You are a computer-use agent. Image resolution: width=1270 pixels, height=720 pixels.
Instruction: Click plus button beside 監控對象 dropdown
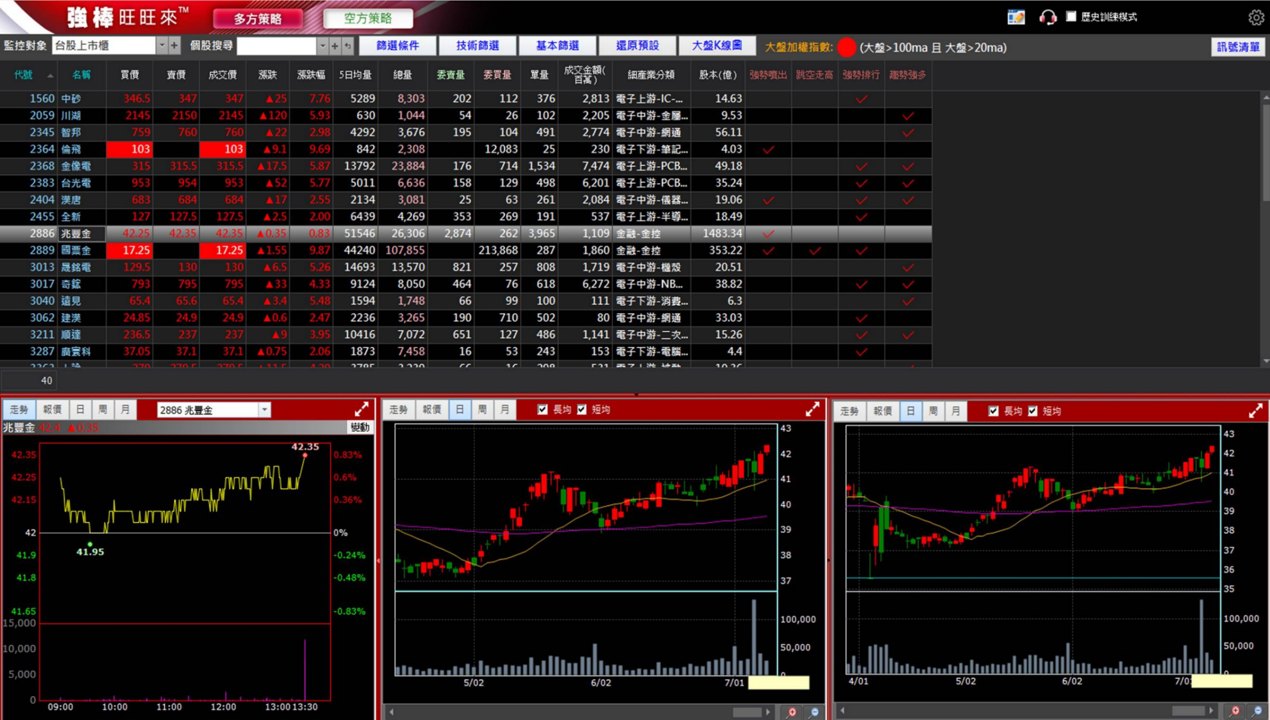pos(175,46)
